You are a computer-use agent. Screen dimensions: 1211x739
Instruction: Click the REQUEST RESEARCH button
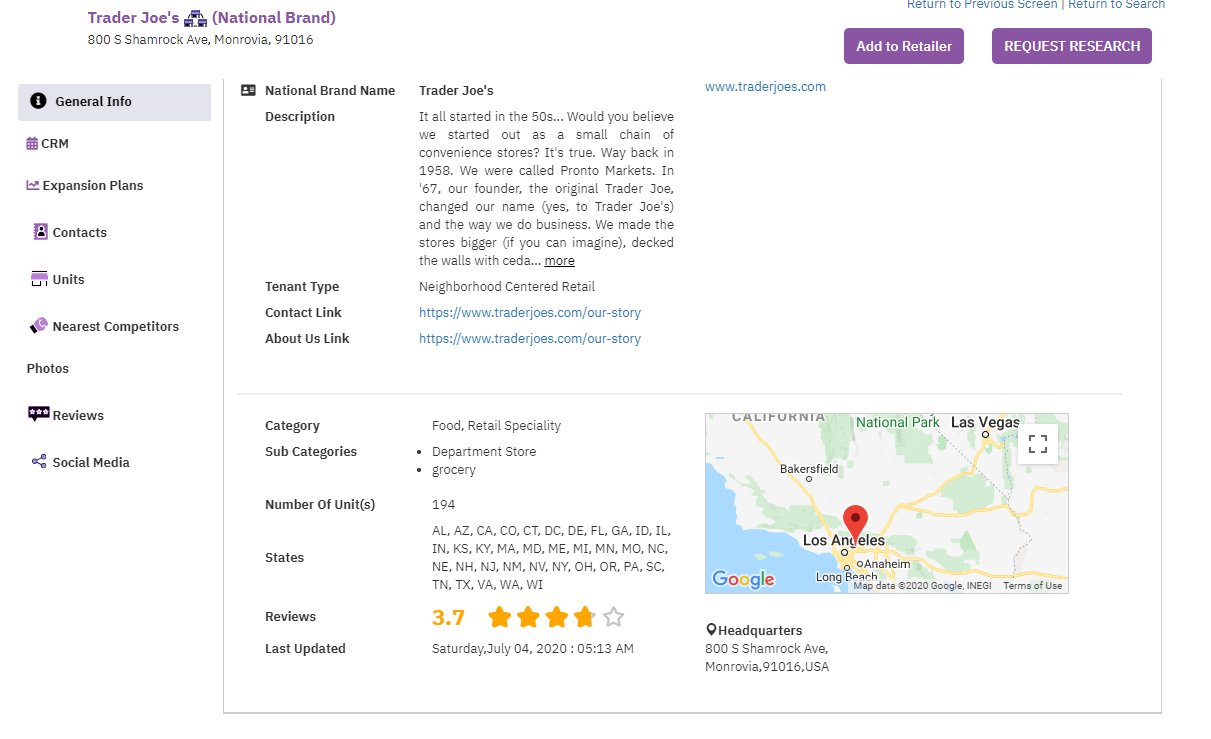click(x=1072, y=46)
